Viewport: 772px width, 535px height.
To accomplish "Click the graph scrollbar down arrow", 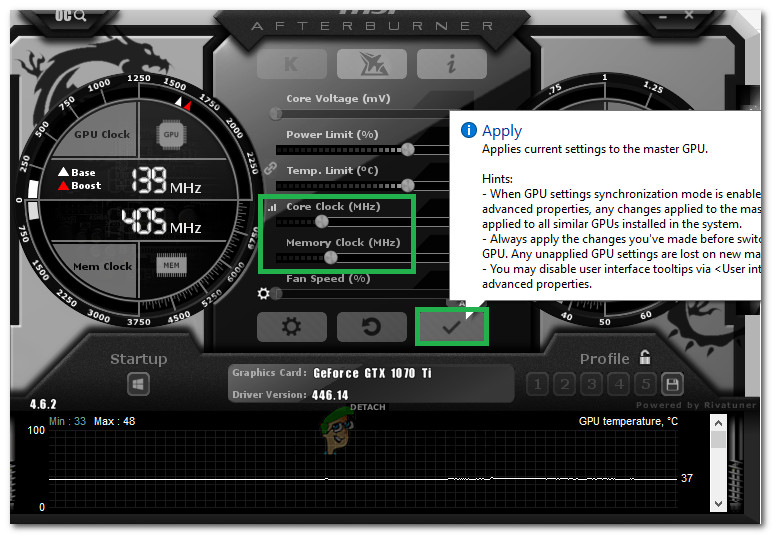I will coord(718,504).
